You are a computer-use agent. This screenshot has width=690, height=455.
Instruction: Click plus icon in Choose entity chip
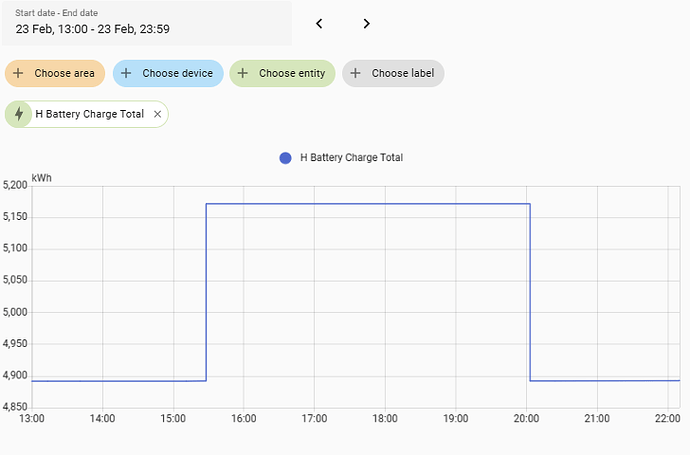coord(242,73)
